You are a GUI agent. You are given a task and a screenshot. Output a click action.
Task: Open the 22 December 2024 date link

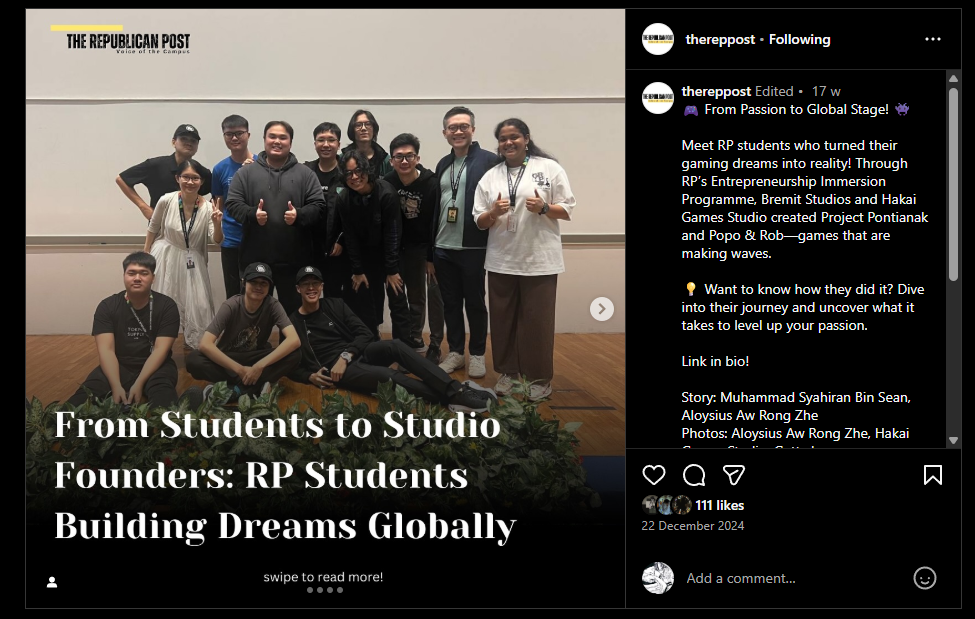tap(693, 526)
